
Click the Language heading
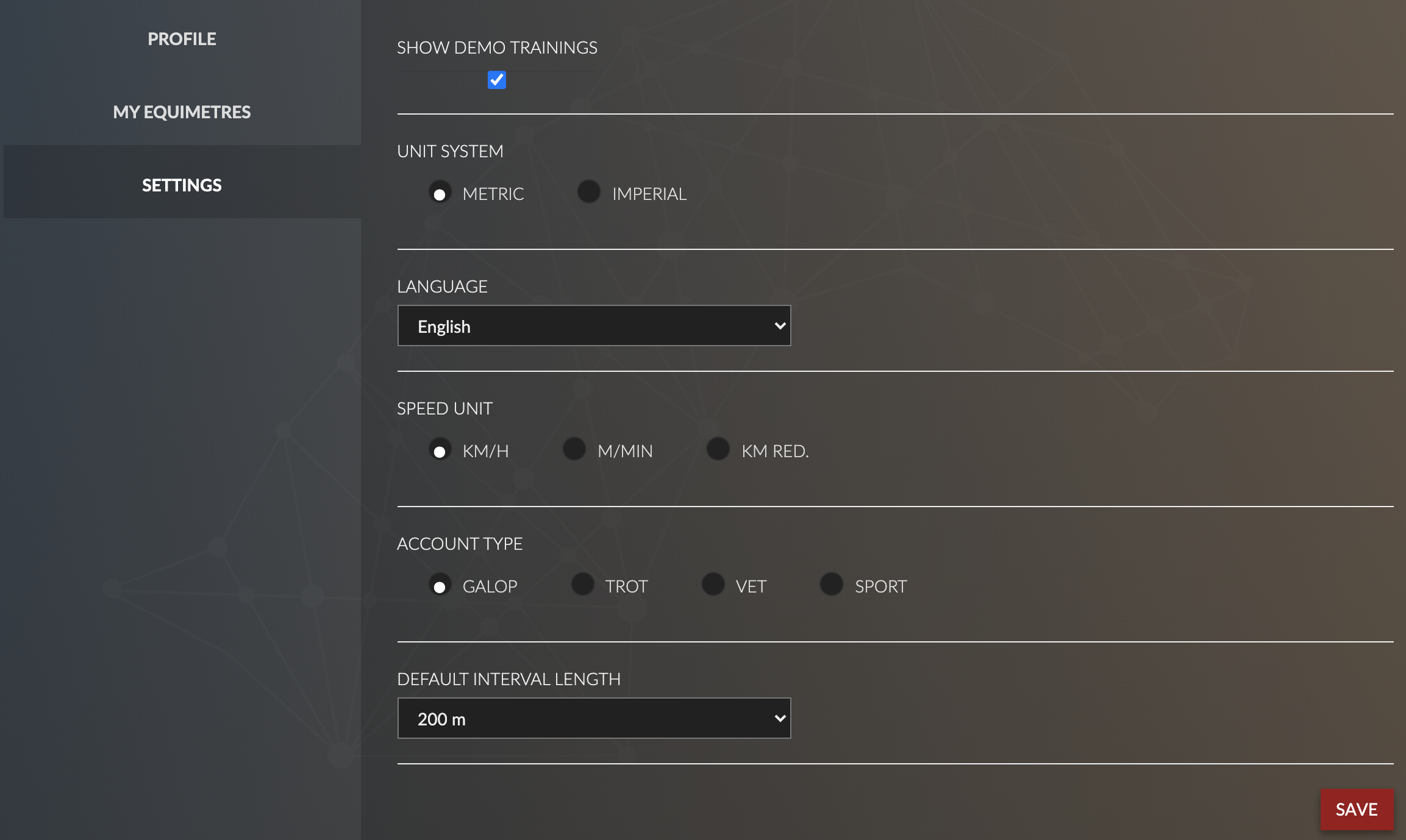tap(442, 287)
